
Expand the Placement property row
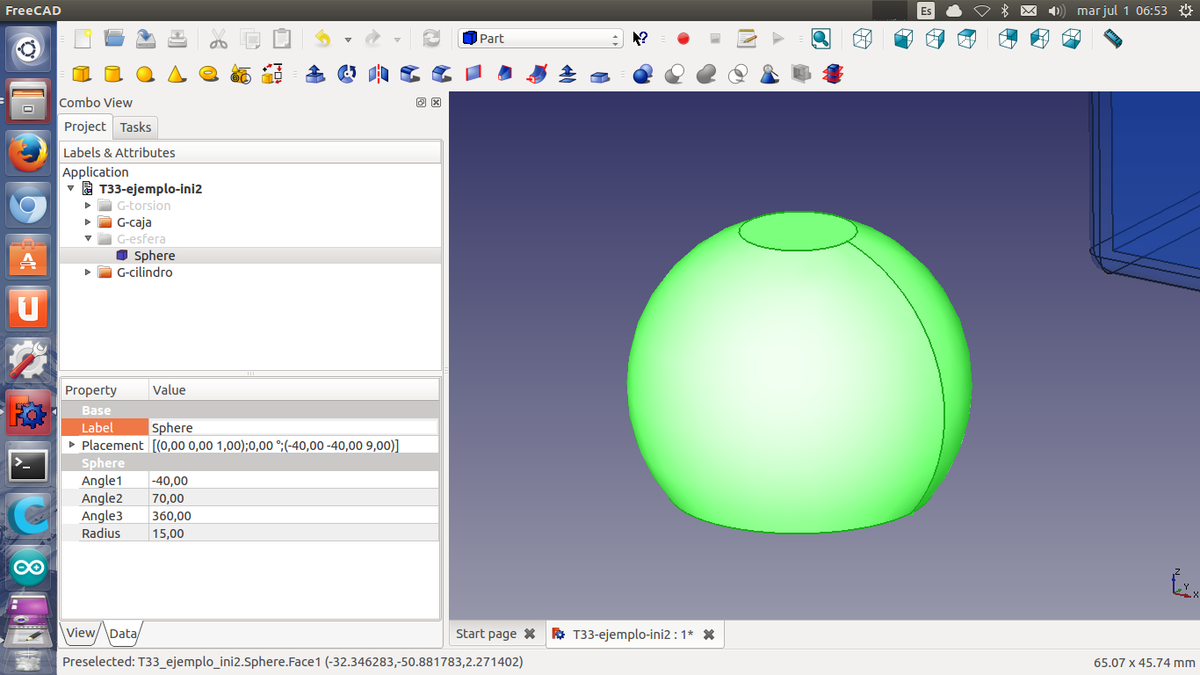pos(71,445)
